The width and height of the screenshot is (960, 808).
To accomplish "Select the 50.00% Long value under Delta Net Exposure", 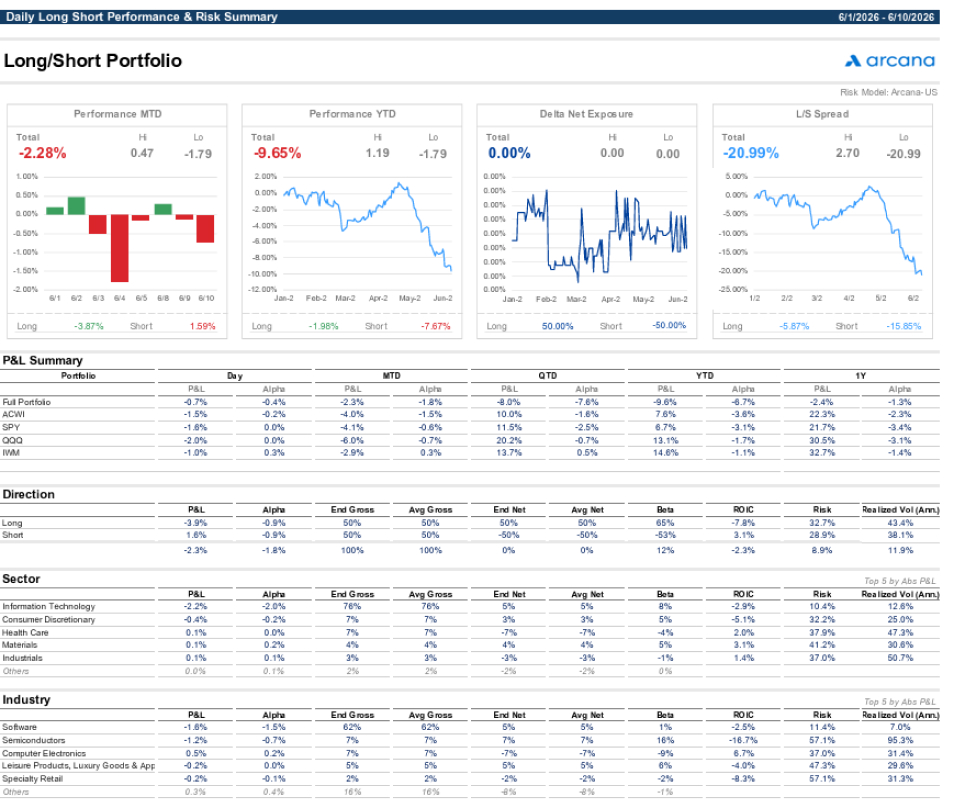I will click(x=557, y=326).
